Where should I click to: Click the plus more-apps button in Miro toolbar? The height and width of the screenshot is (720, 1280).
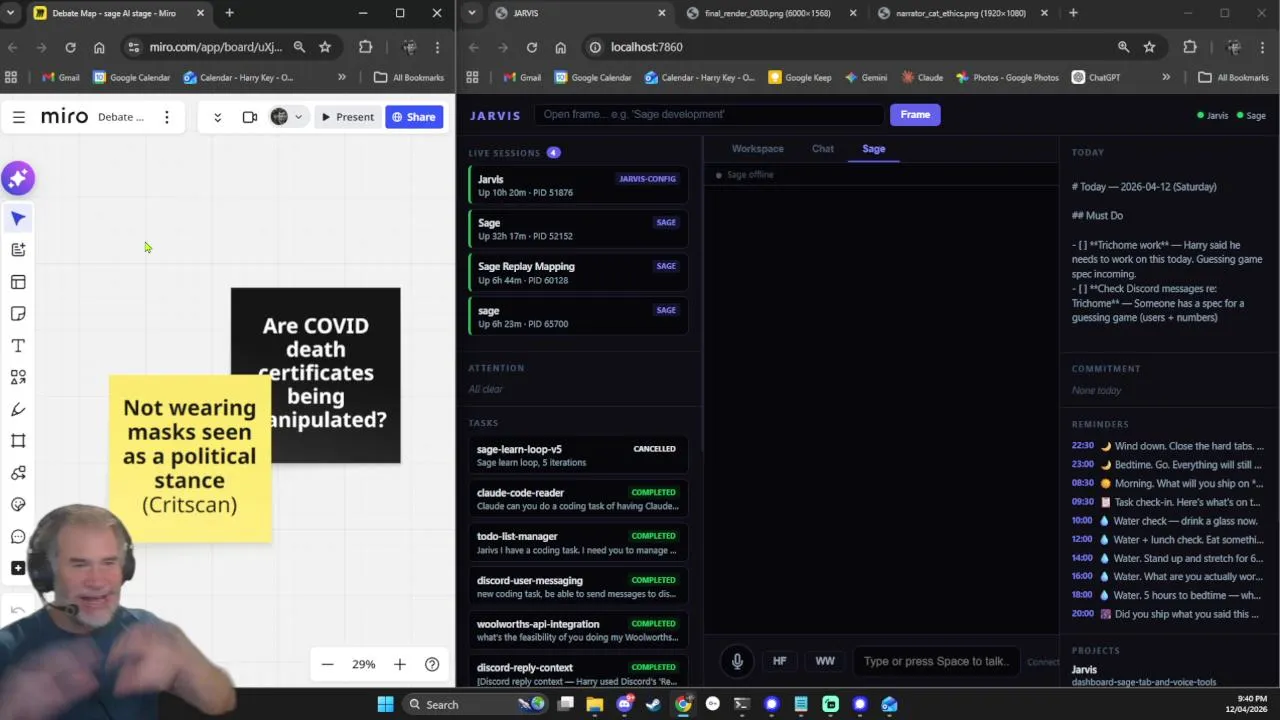tap(18, 568)
